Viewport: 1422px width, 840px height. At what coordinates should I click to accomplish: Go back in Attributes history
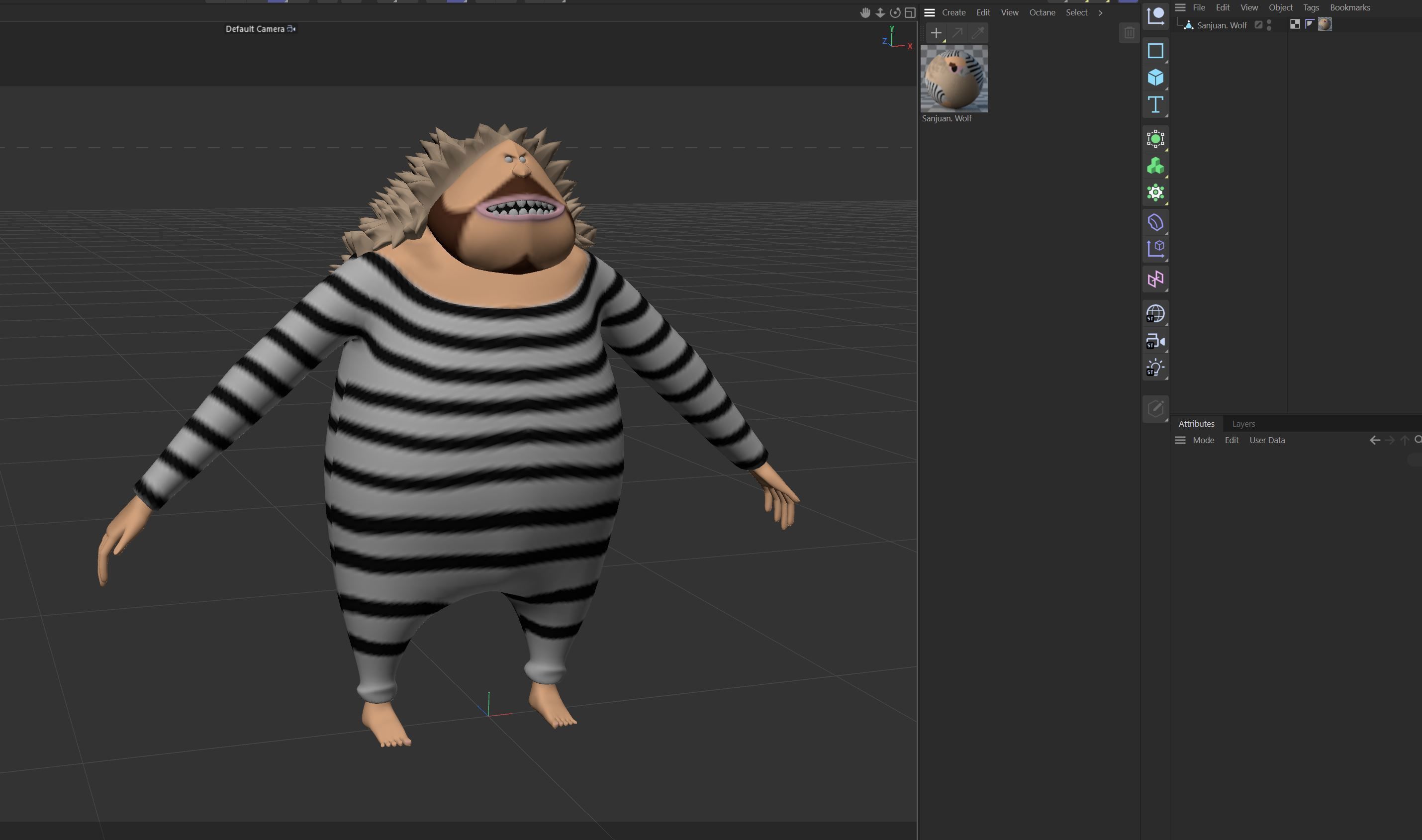pos(1374,440)
